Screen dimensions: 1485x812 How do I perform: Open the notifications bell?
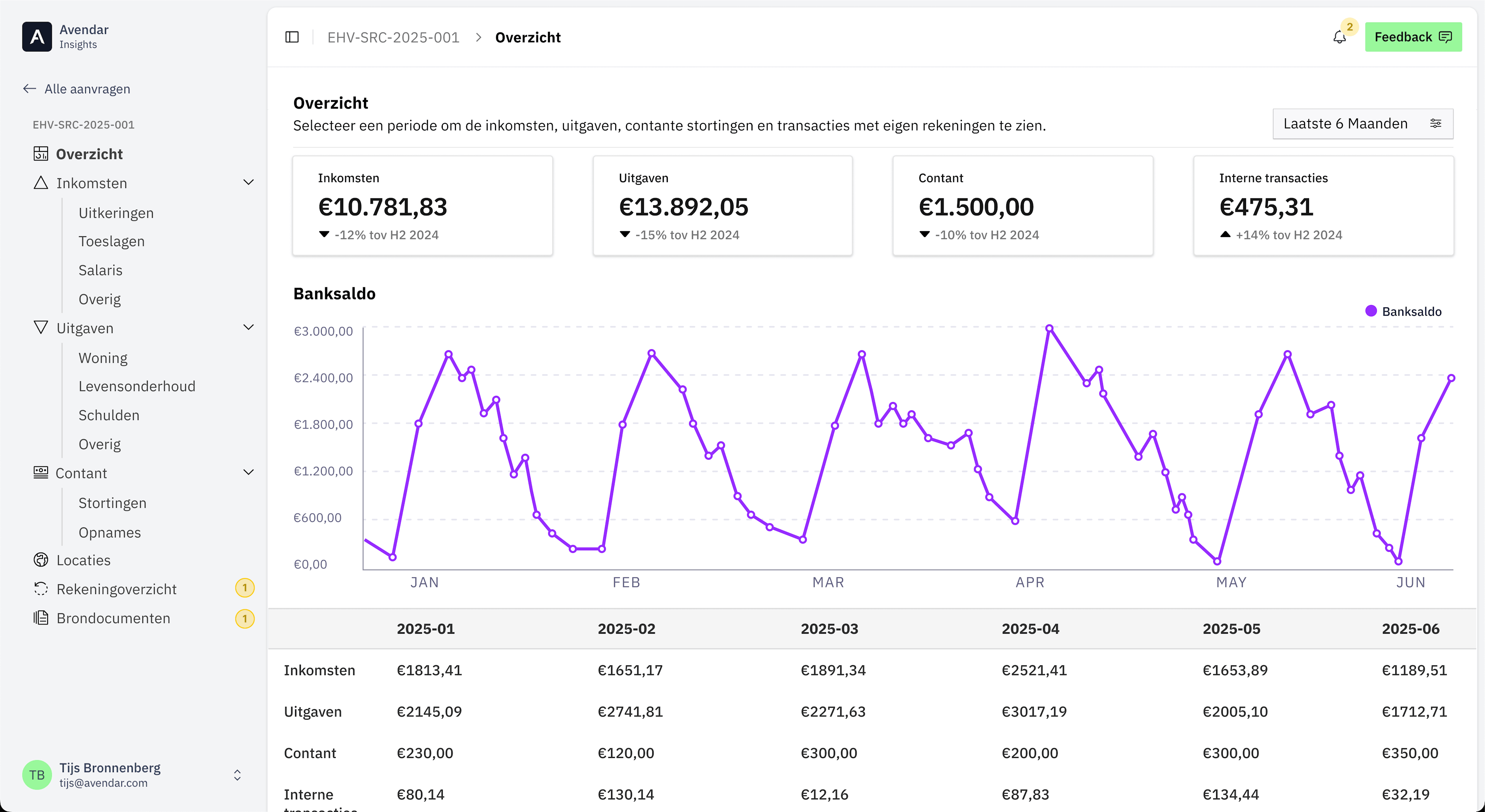click(x=1339, y=38)
